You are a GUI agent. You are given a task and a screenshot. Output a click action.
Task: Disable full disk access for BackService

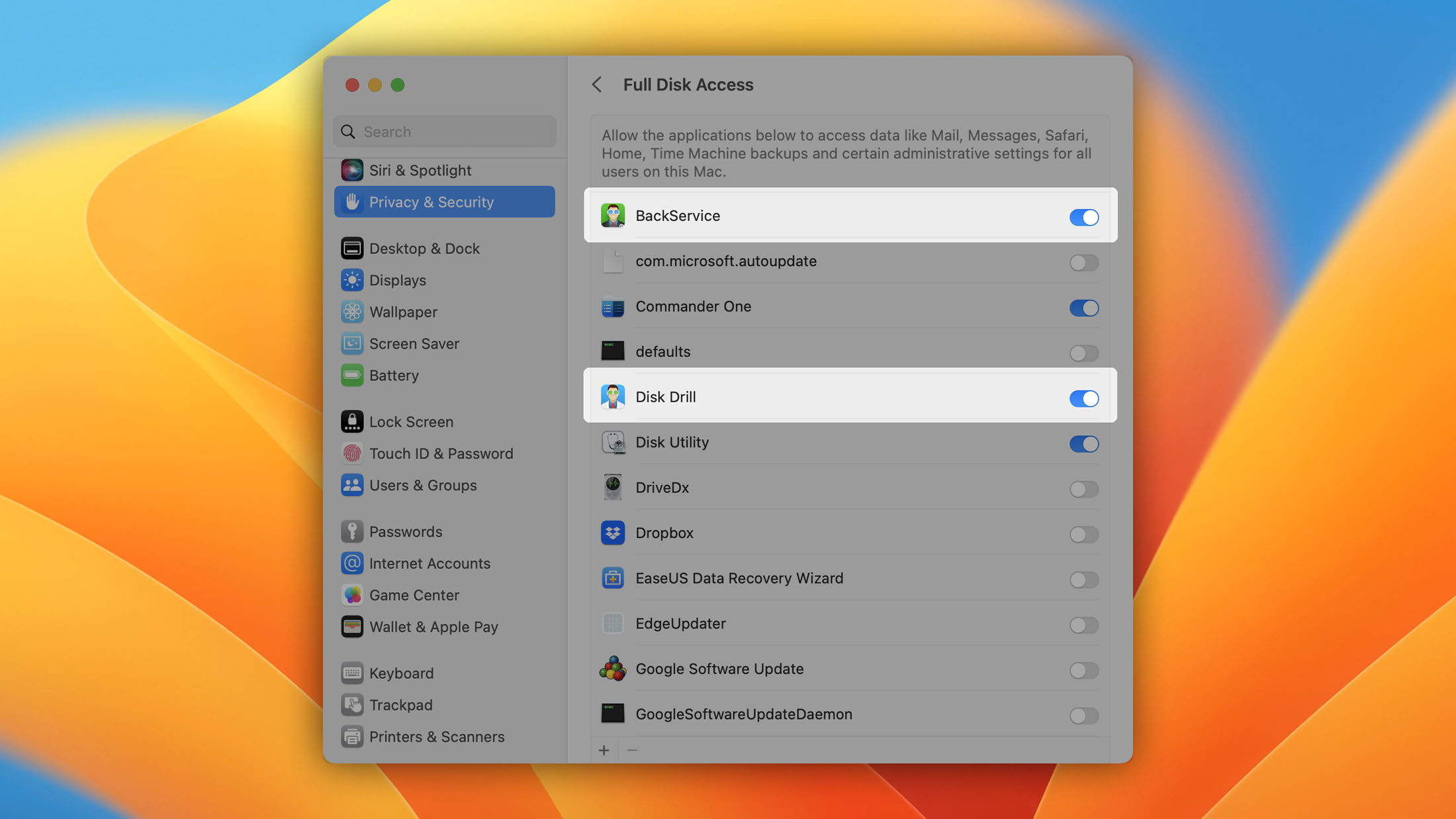point(1083,217)
